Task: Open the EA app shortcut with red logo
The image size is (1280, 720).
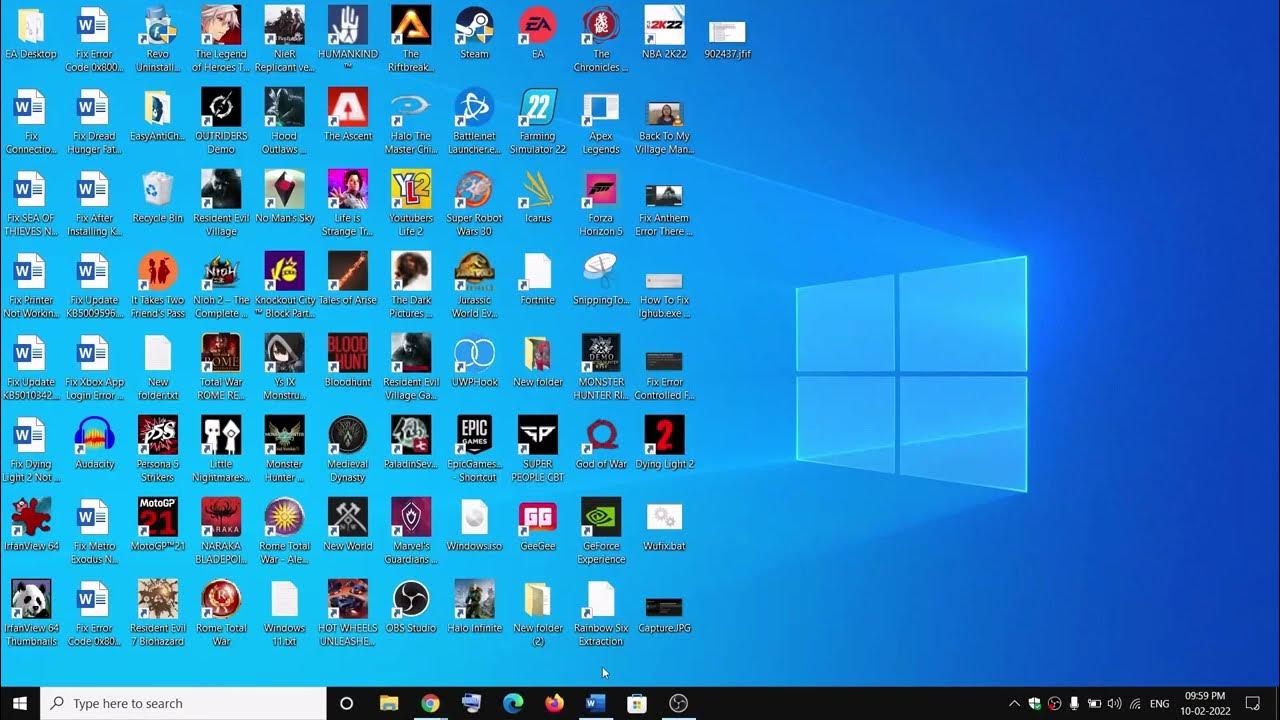Action: pyautogui.click(x=538, y=33)
